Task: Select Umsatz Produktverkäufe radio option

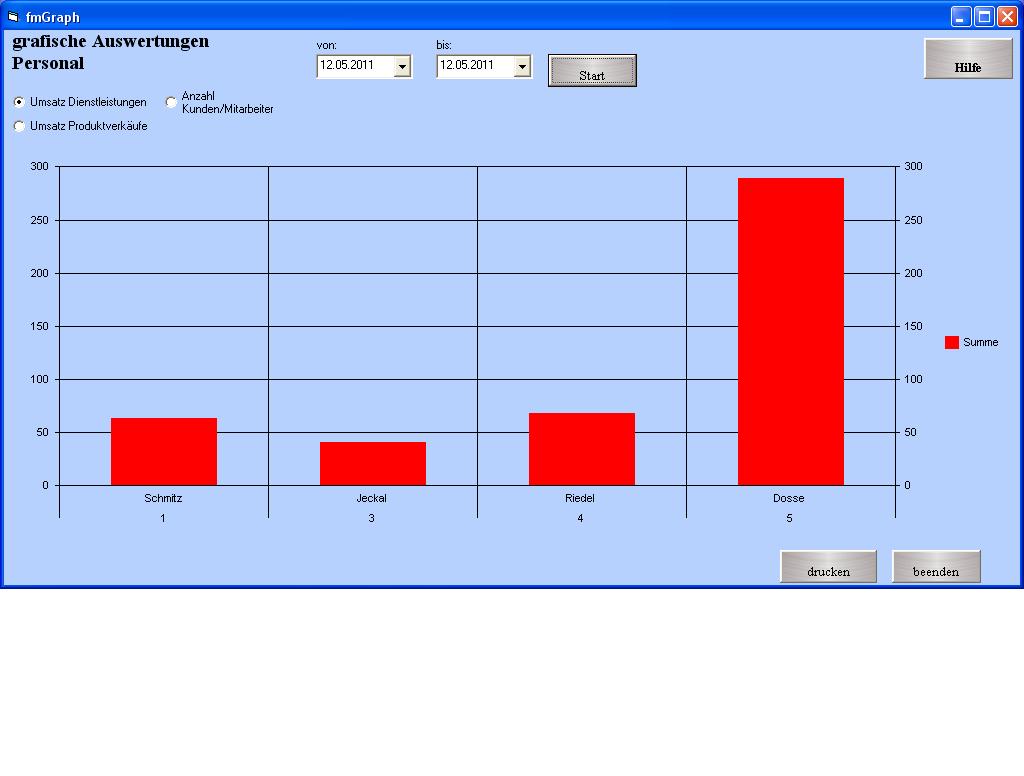Action: pyautogui.click(x=20, y=126)
